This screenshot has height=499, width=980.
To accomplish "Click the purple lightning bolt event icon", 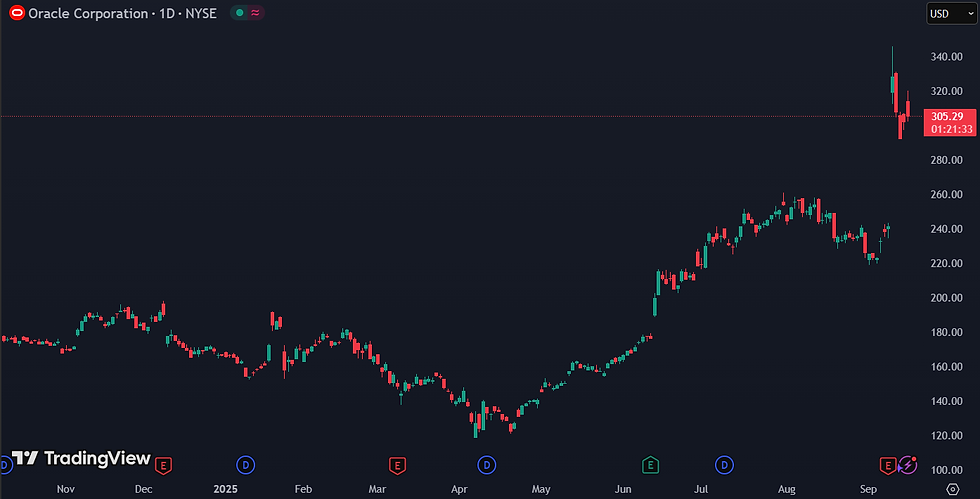I will point(908,465).
